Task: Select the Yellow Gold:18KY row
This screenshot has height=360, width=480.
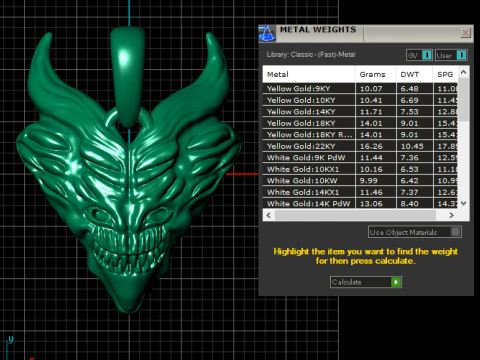Action: tap(360, 123)
